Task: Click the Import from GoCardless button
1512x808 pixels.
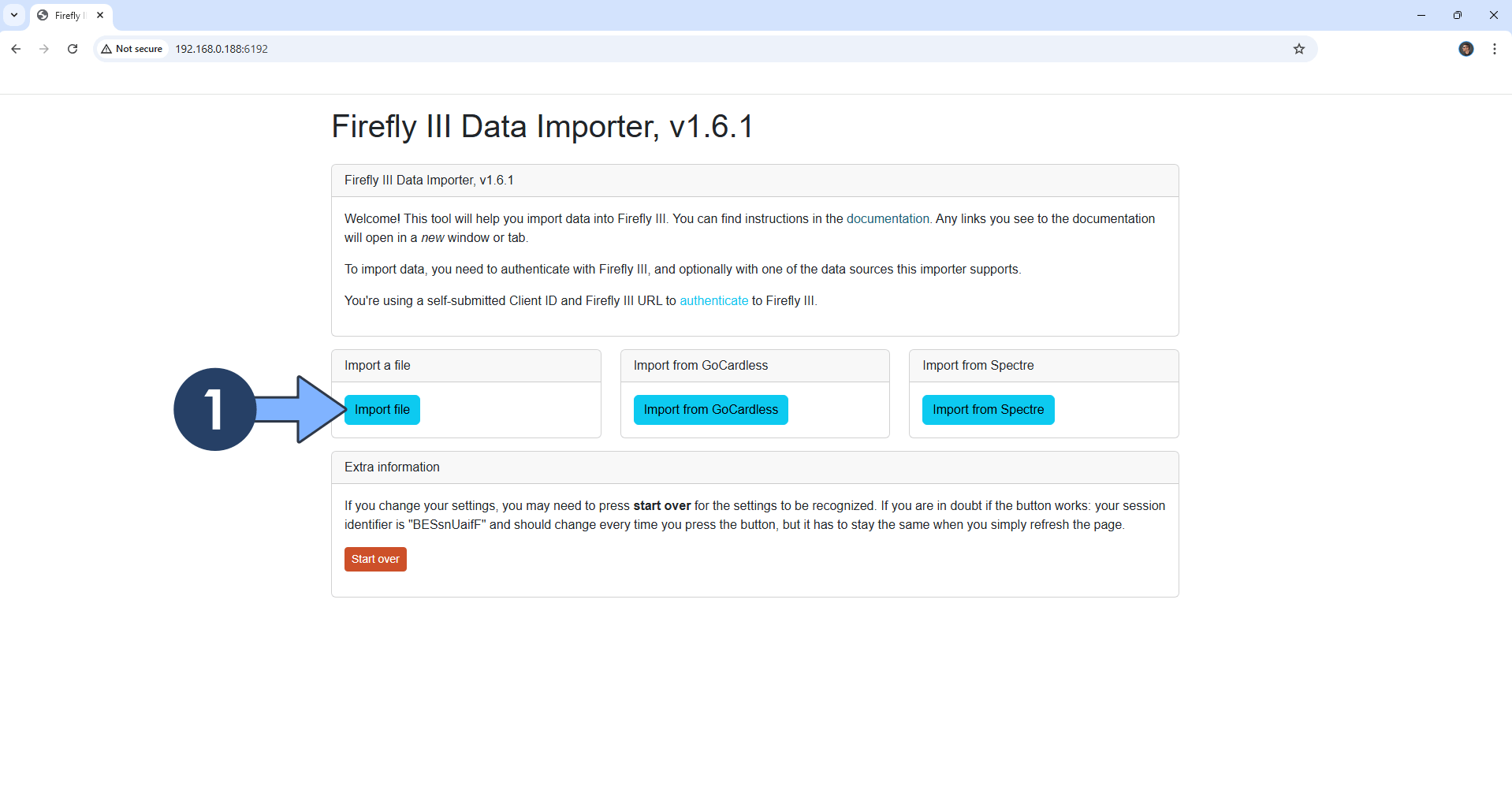Action: tap(711, 410)
